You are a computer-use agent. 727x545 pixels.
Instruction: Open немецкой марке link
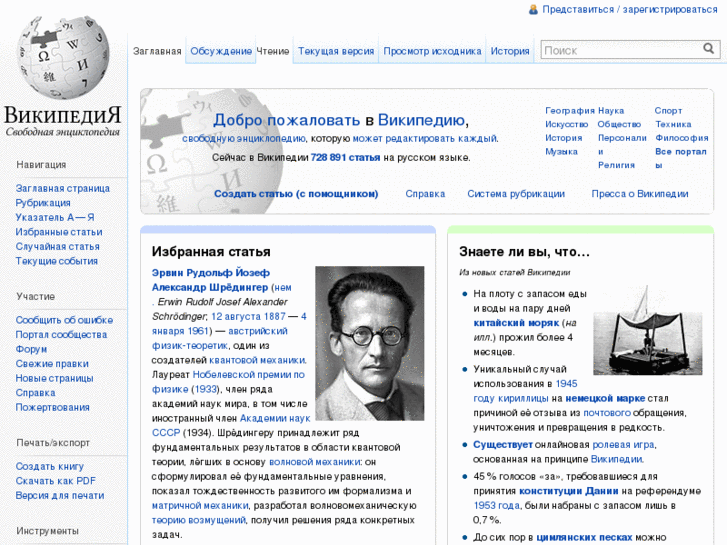(605, 398)
